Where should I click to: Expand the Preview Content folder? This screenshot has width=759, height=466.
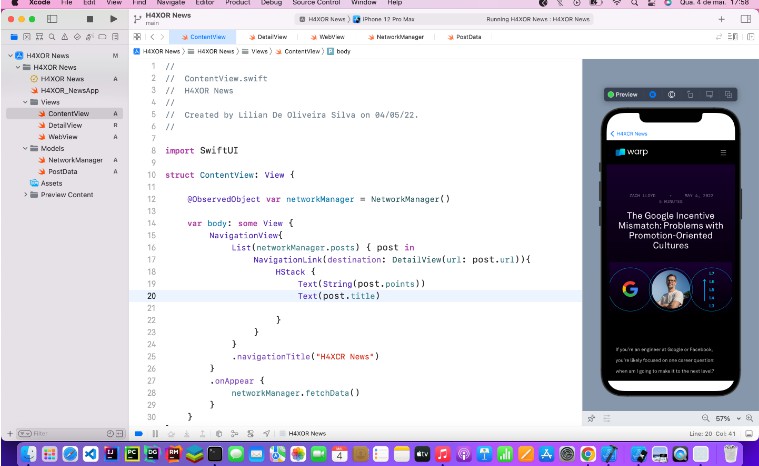tap(26, 194)
